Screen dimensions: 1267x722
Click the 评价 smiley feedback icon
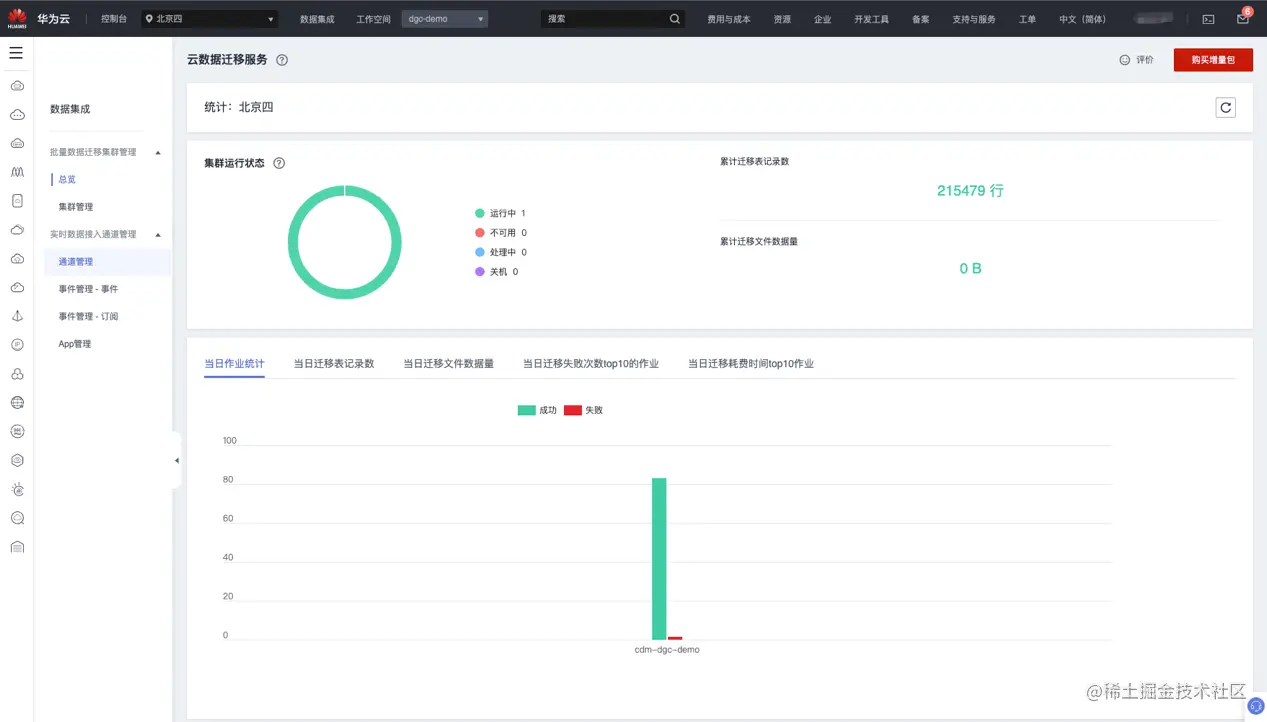(1125, 60)
